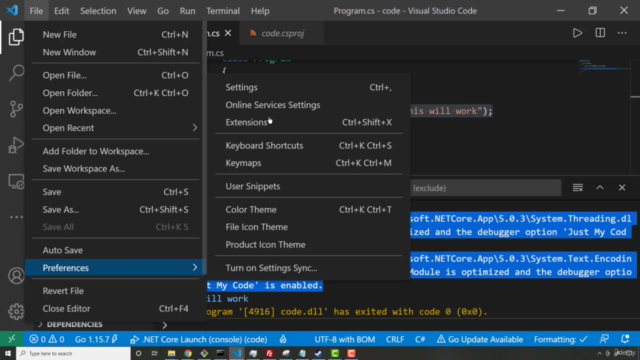Open the Terminal menu
The width and height of the screenshot is (640, 360).
[x=223, y=11]
